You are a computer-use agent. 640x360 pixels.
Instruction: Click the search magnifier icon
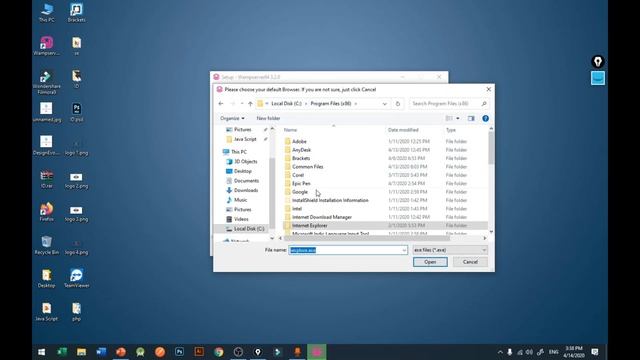tap(484, 104)
